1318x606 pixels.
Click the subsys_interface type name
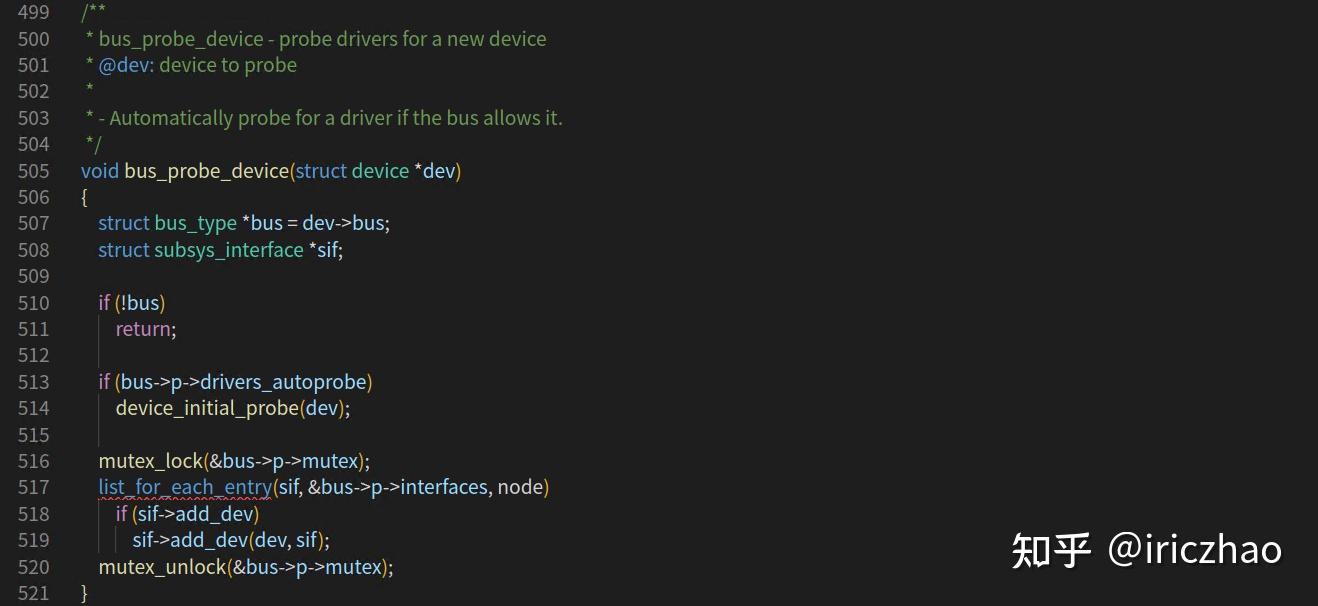point(228,250)
